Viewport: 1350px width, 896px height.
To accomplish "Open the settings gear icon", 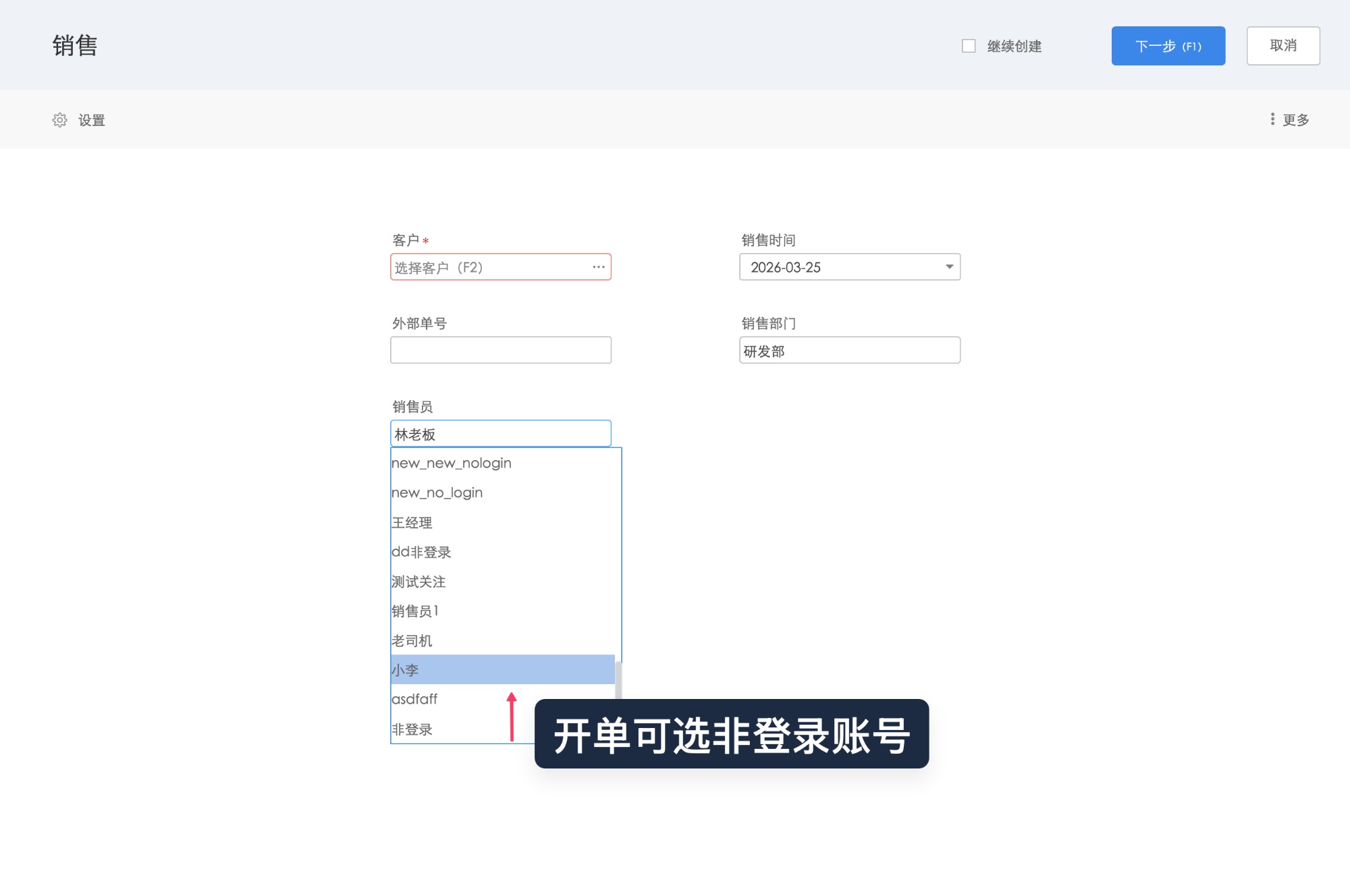I will pos(61,119).
